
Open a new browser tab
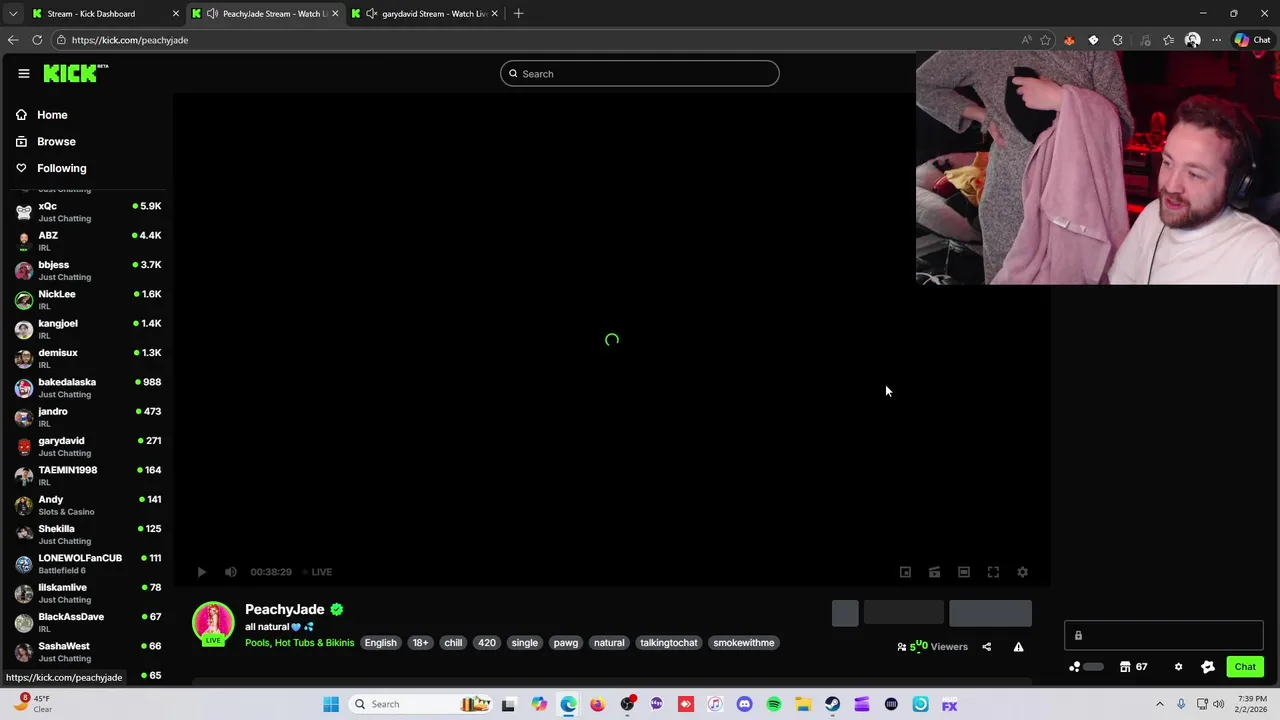click(518, 13)
